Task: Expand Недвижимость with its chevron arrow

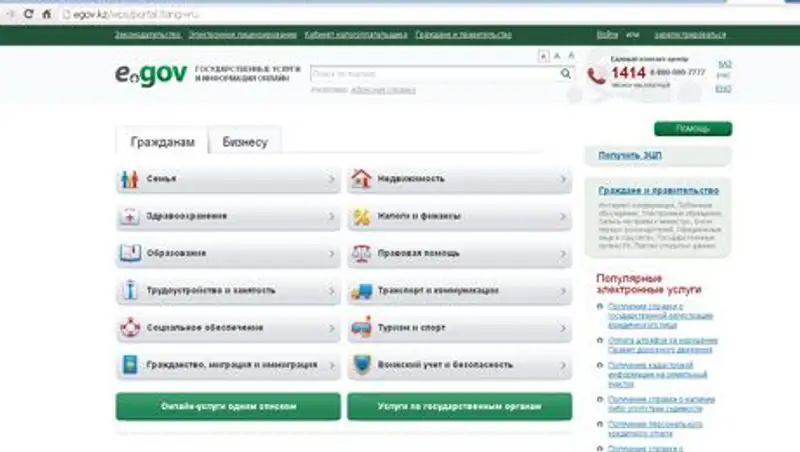Action: tap(563, 179)
